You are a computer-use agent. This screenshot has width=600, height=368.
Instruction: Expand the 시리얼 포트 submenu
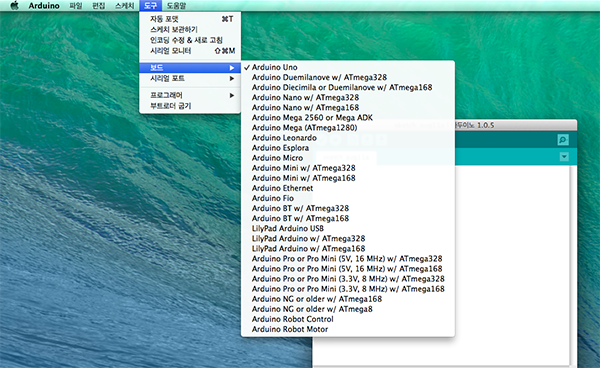(x=190, y=78)
